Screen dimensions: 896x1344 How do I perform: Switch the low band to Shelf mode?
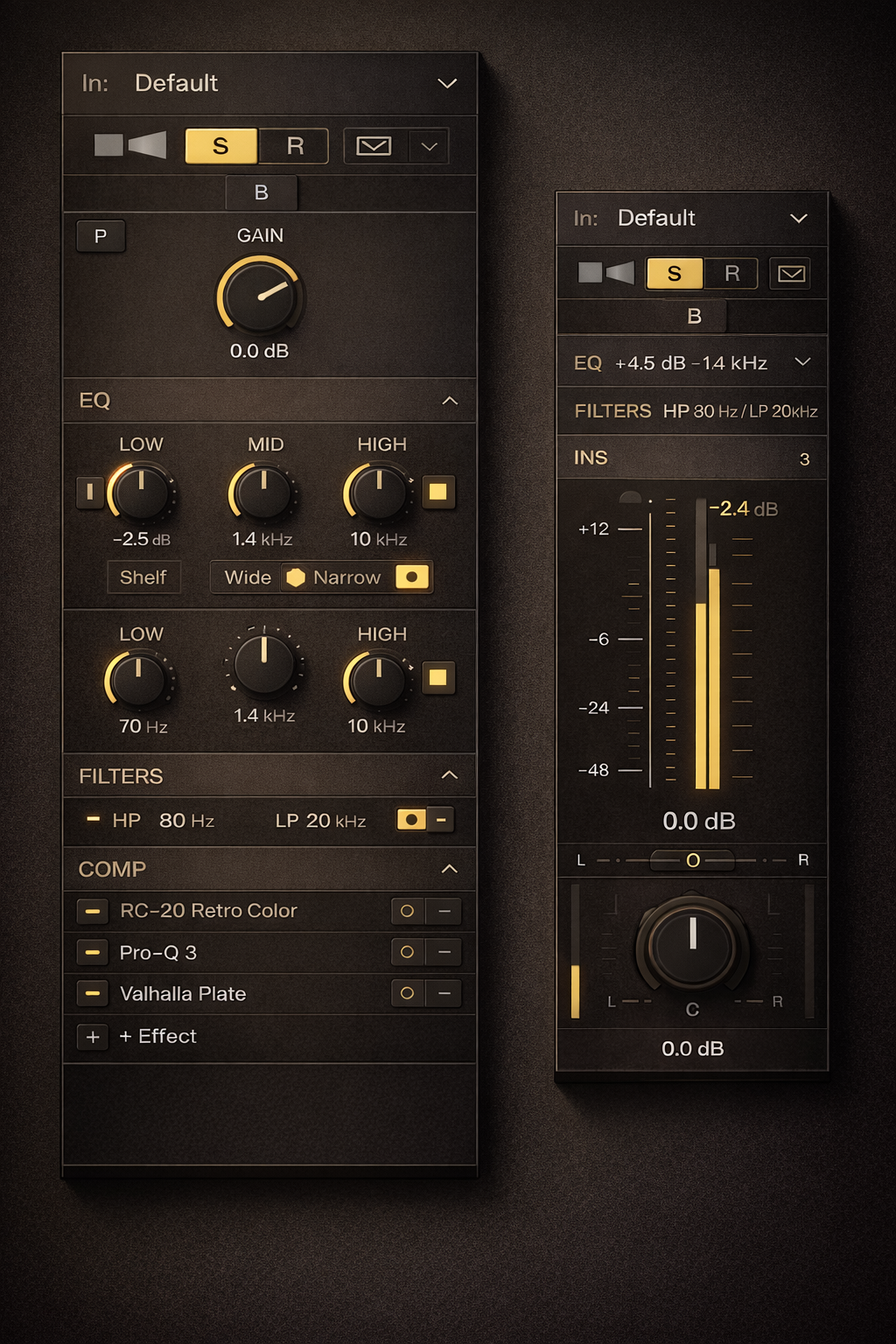(143, 577)
